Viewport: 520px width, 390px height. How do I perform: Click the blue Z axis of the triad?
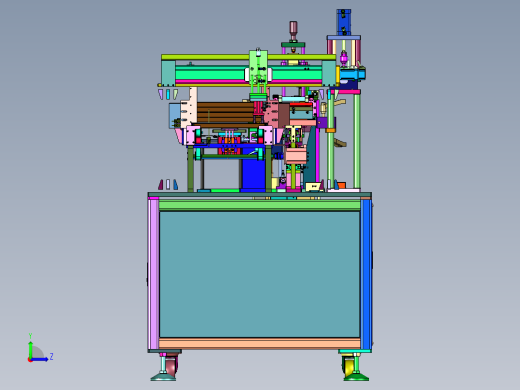tap(40, 360)
